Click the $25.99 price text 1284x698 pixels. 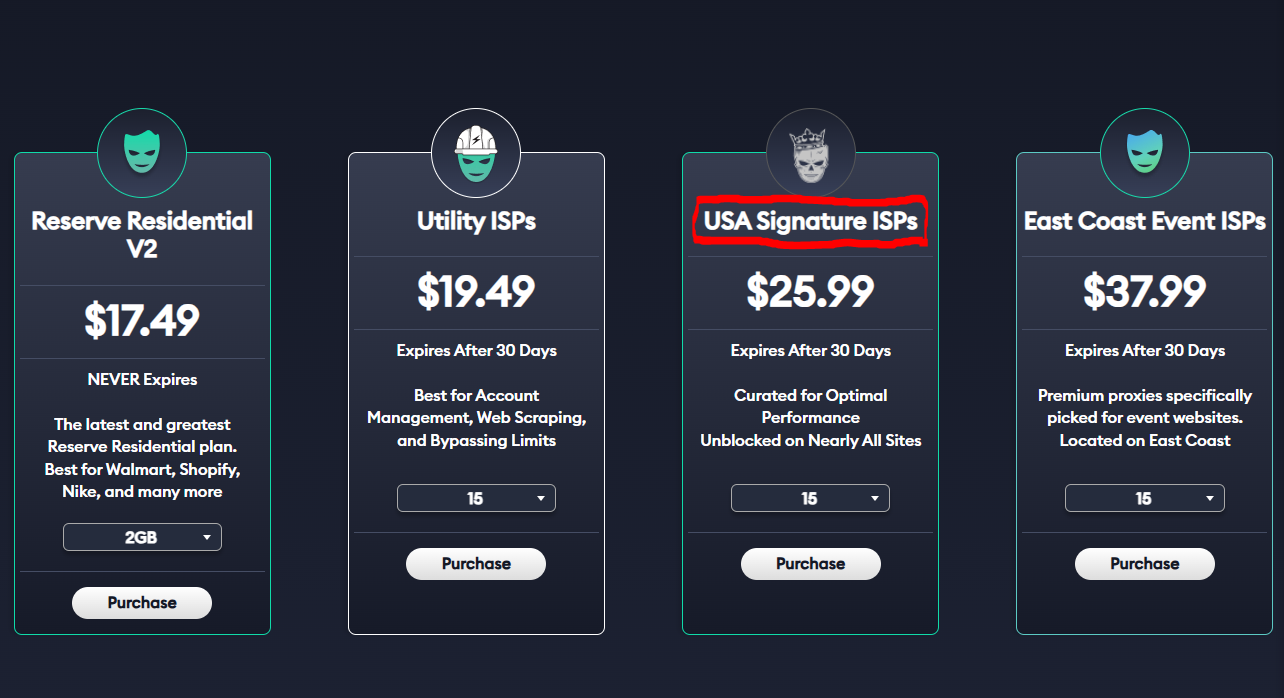[810, 292]
